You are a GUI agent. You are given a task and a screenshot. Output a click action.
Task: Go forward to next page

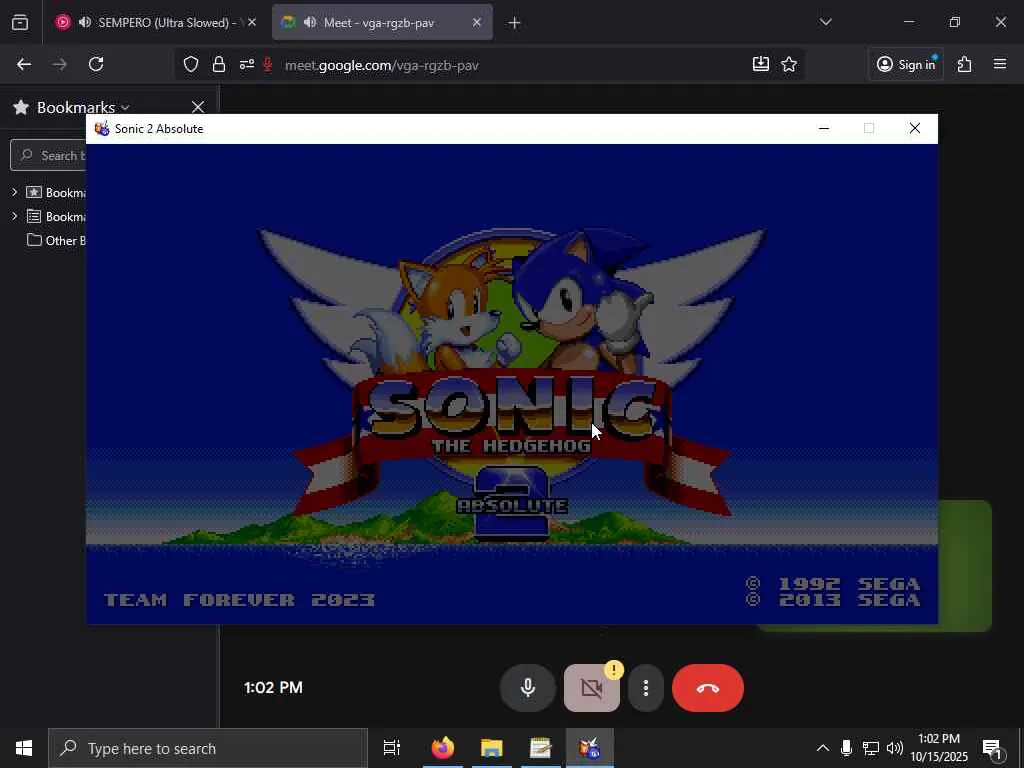tap(60, 64)
